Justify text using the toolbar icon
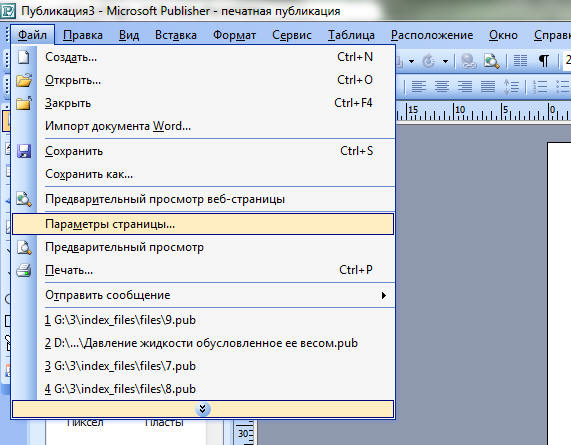This screenshot has height=445, width=571. 488,87
